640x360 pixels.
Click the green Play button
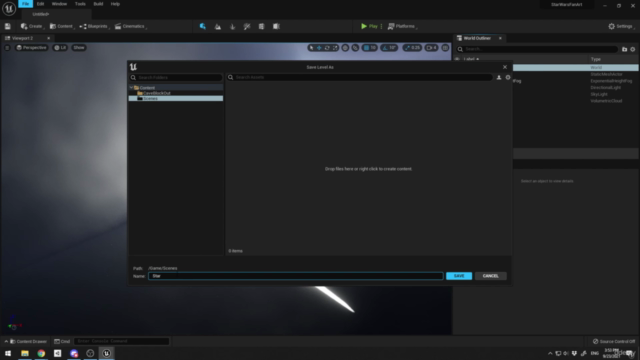(369, 26)
